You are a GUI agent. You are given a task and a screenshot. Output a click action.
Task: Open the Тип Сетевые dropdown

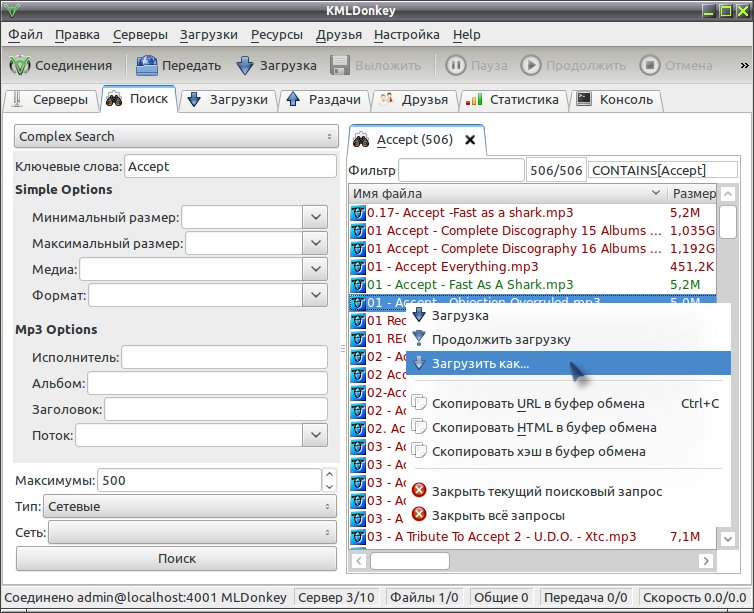point(190,506)
